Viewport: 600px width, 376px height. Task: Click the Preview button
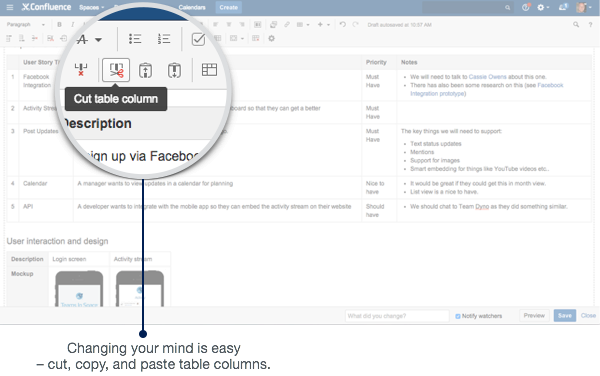[534, 316]
